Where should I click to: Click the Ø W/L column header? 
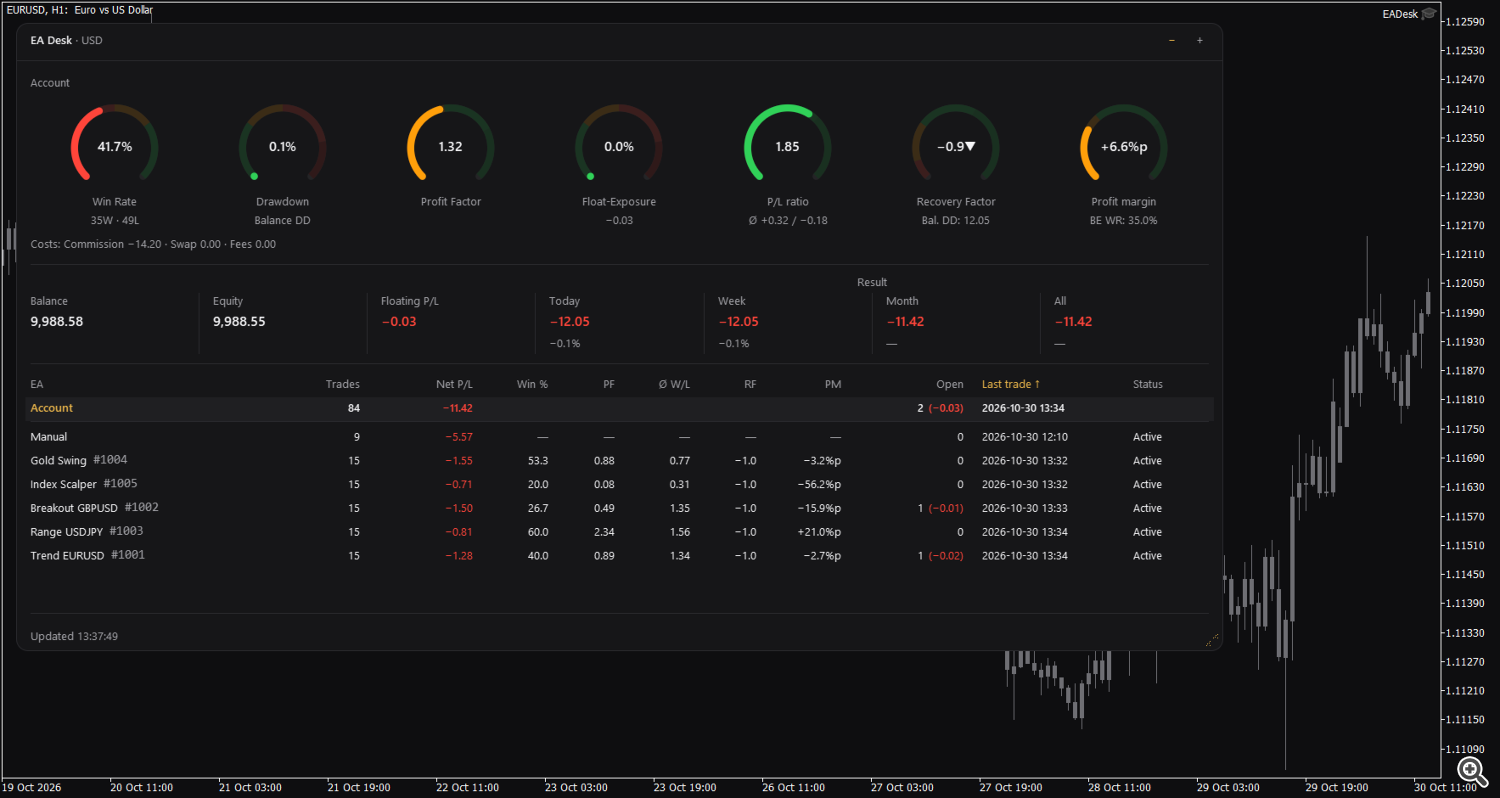[x=675, y=384]
